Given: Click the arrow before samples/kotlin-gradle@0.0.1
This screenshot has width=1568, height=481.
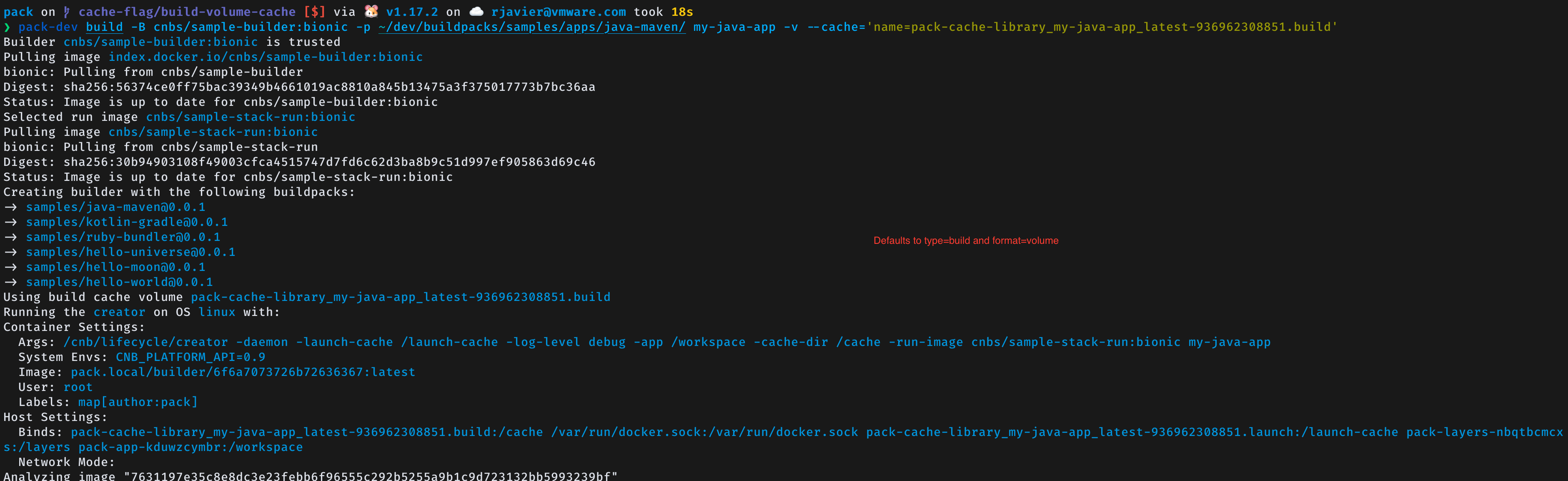Looking at the screenshot, I should tap(10, 222).
